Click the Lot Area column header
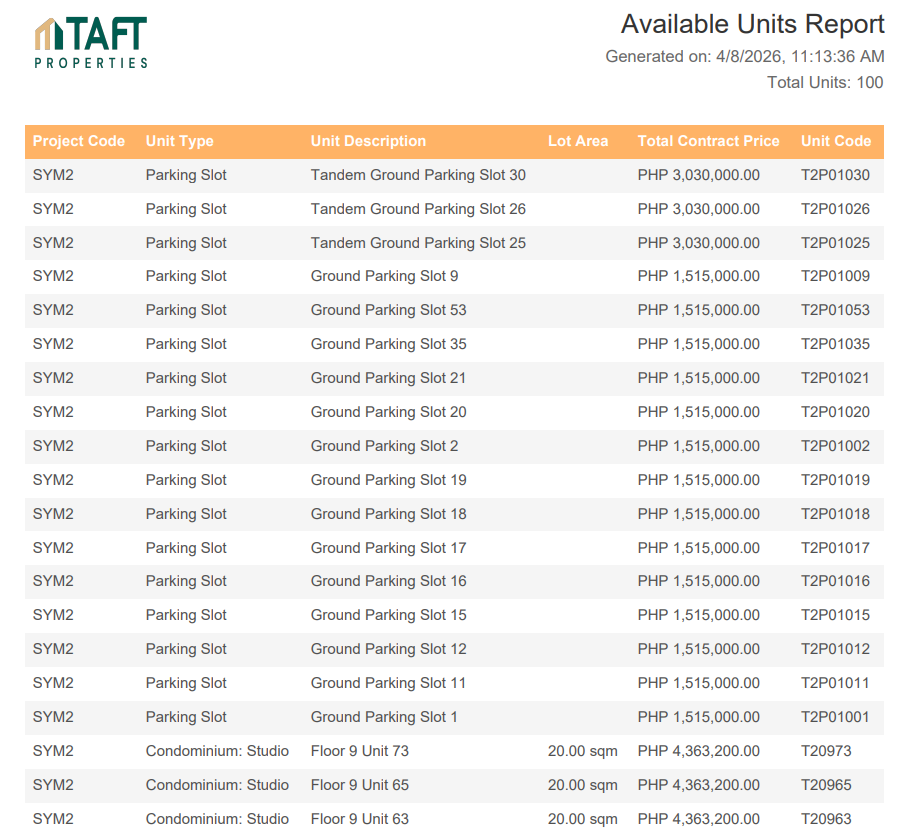 tap(578, 141)
